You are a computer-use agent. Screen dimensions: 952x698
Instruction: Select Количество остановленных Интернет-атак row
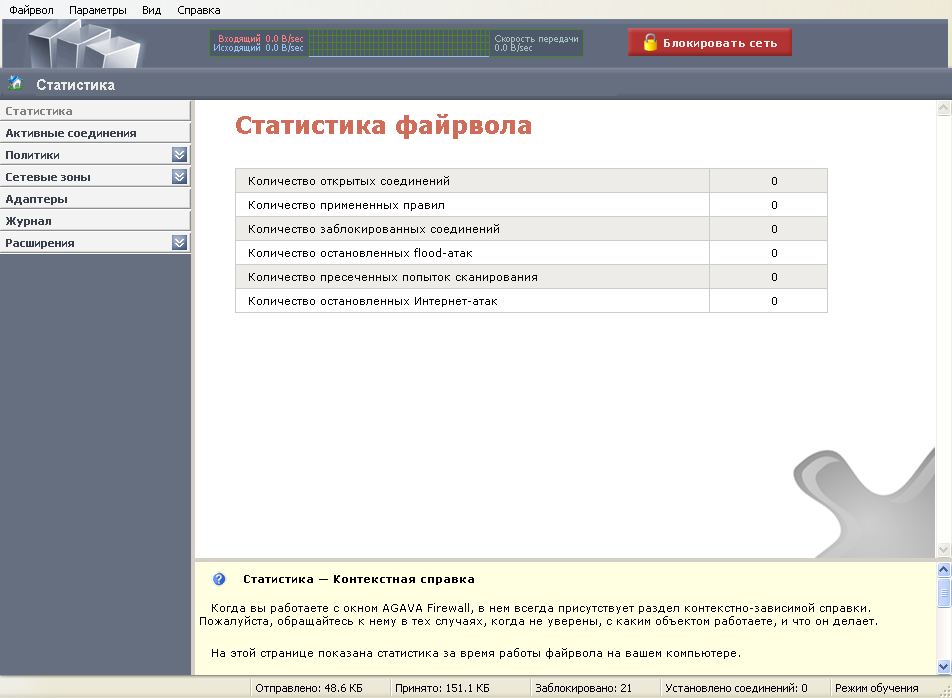531,301
